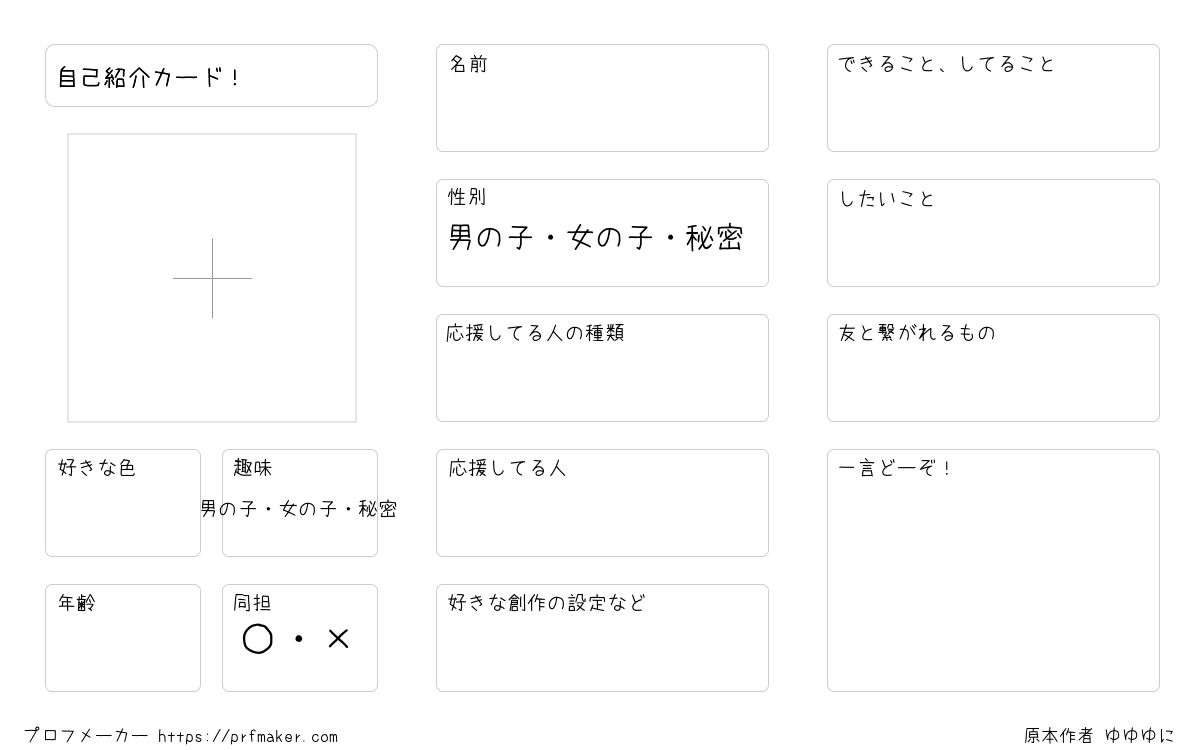Click the 好きな色 field
This screenshot has width=1200, height=750.
[x=123, y=503]
